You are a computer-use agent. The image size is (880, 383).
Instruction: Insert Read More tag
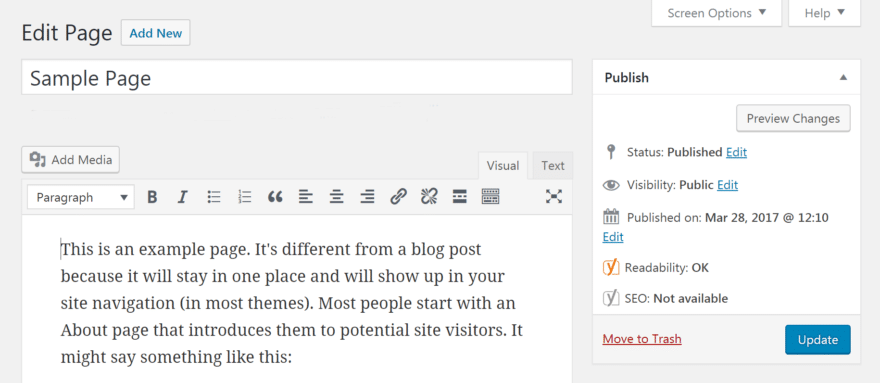click(x=460, y=197)
